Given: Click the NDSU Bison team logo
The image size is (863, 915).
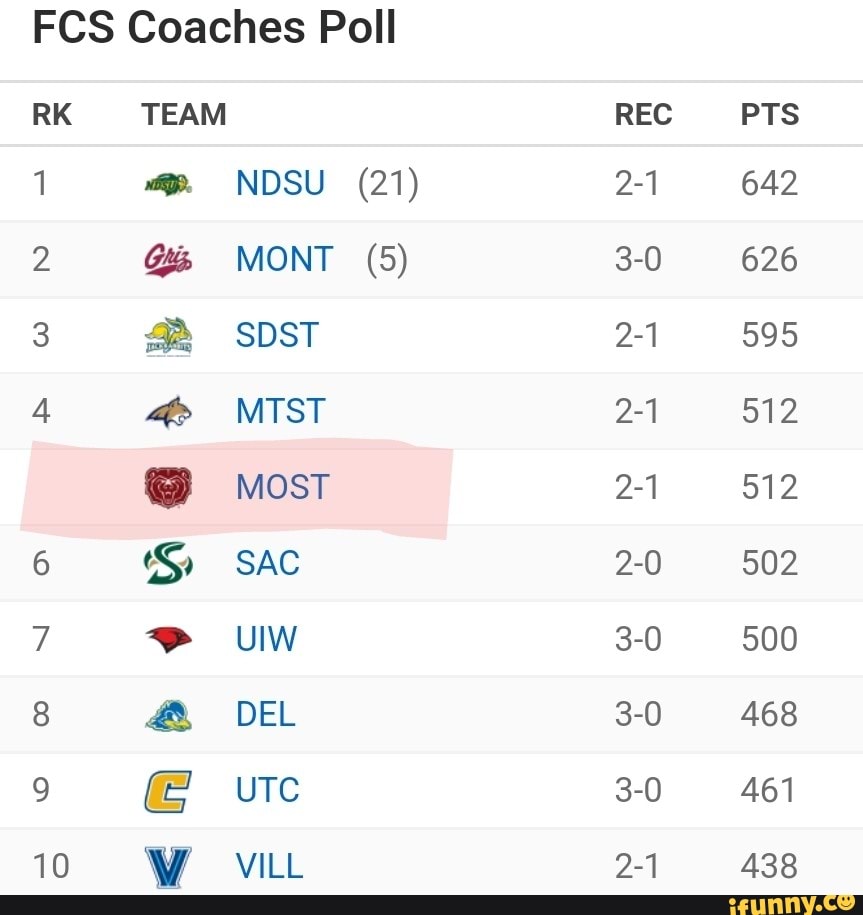Looking at the screenshot, I should pos(168,184).
